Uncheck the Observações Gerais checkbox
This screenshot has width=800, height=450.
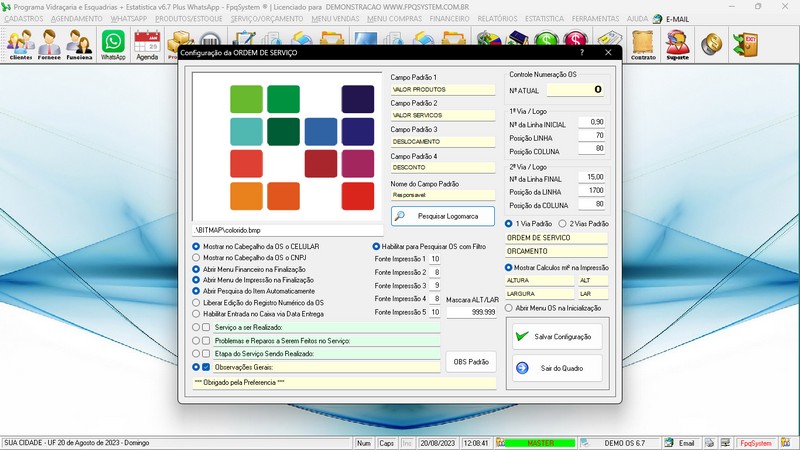206,367
